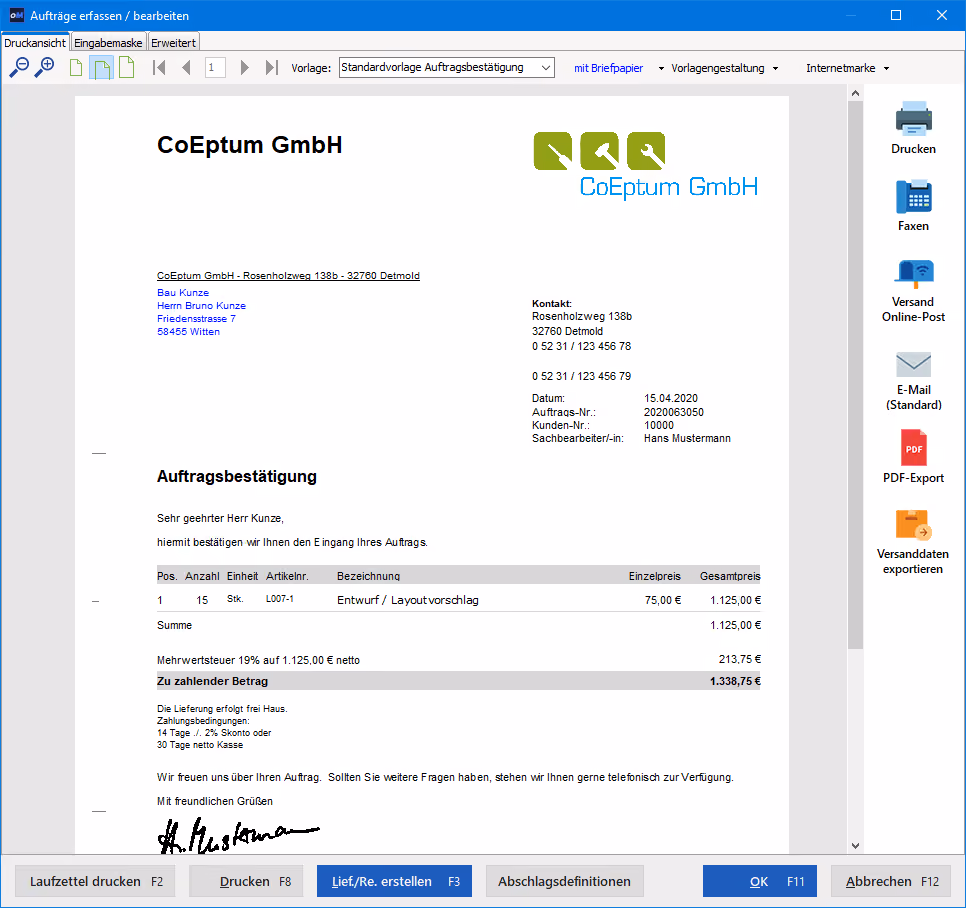
Task: Go to the previous page
Action: click(x=186, y=67)
